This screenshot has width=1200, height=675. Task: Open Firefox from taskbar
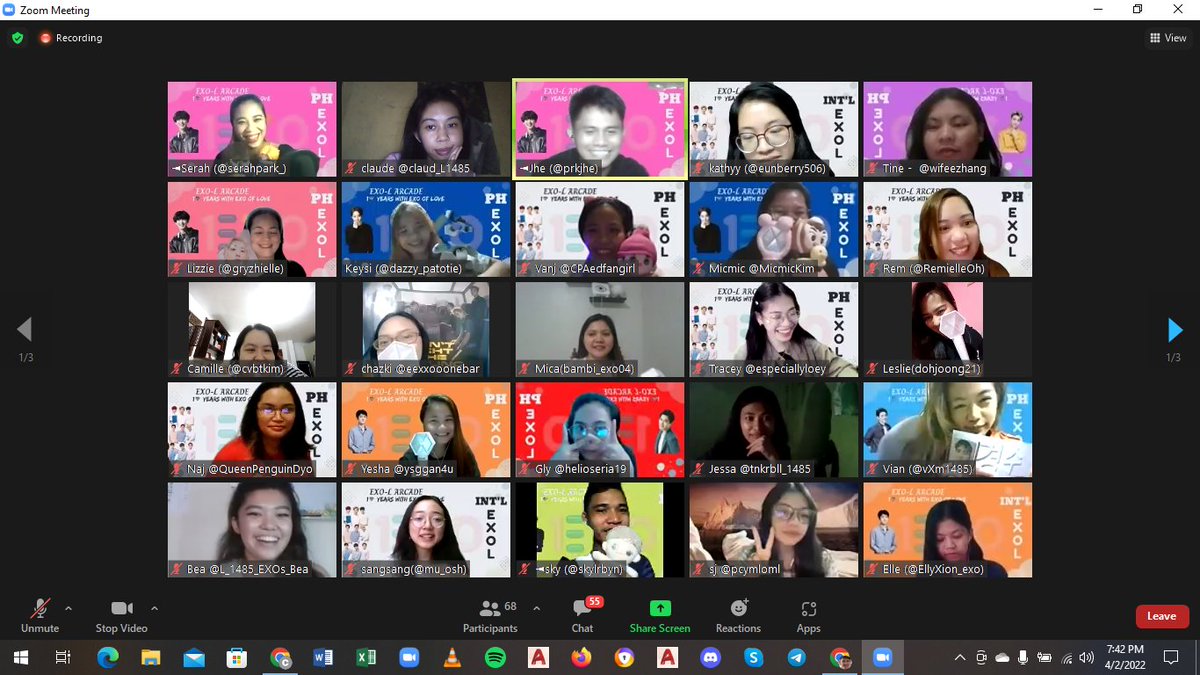tap(582, 658)
